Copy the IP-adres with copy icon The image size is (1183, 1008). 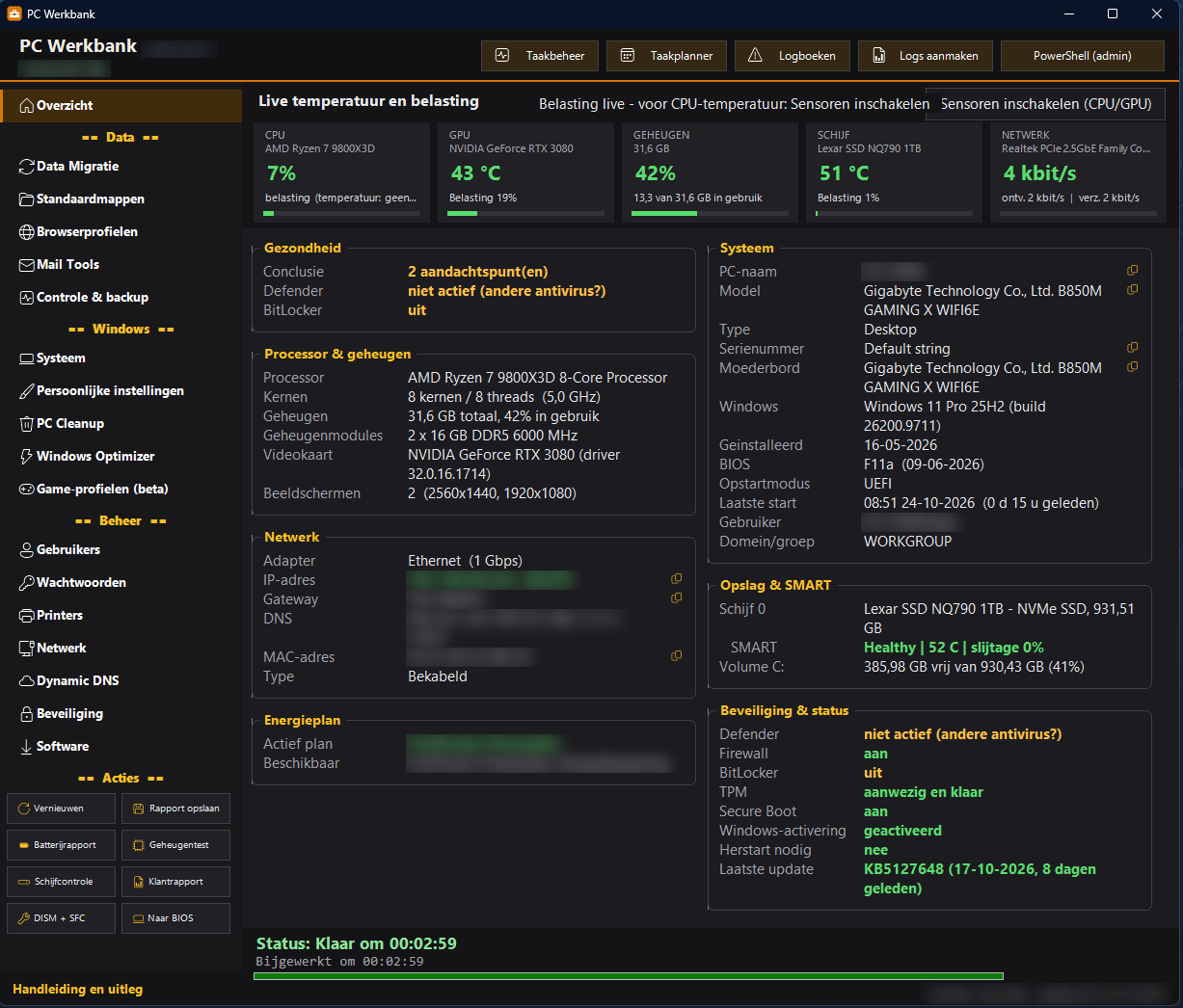tap(677, 579)
